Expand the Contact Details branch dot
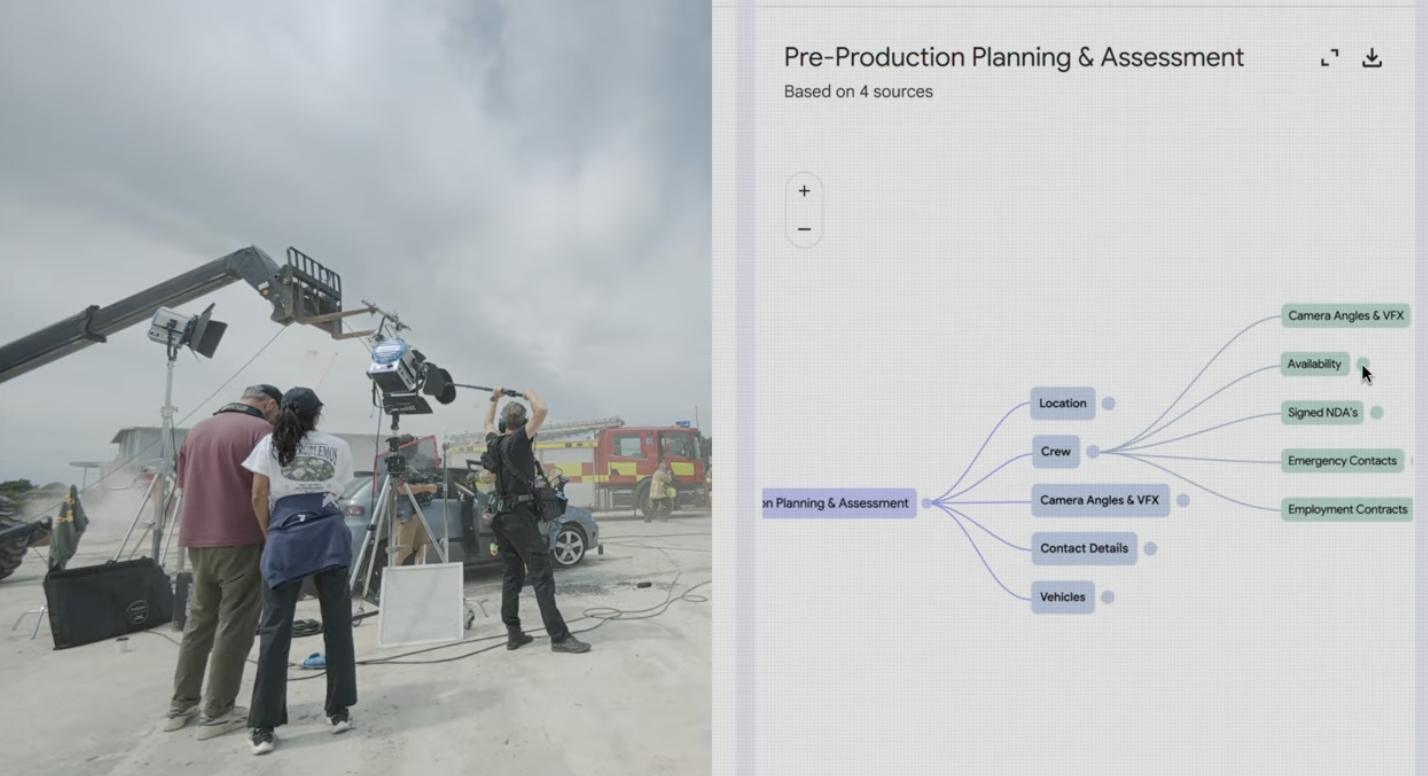 click(x=1150, y=548)
